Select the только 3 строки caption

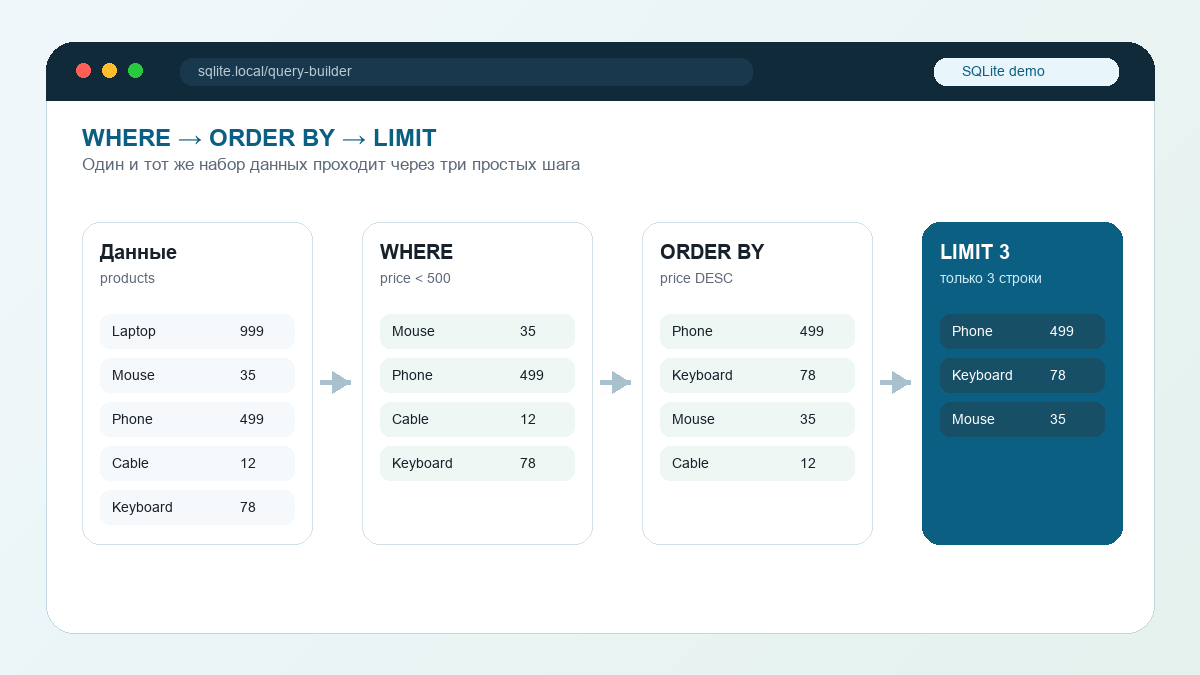pyautogui.click(x=991, y=278)
